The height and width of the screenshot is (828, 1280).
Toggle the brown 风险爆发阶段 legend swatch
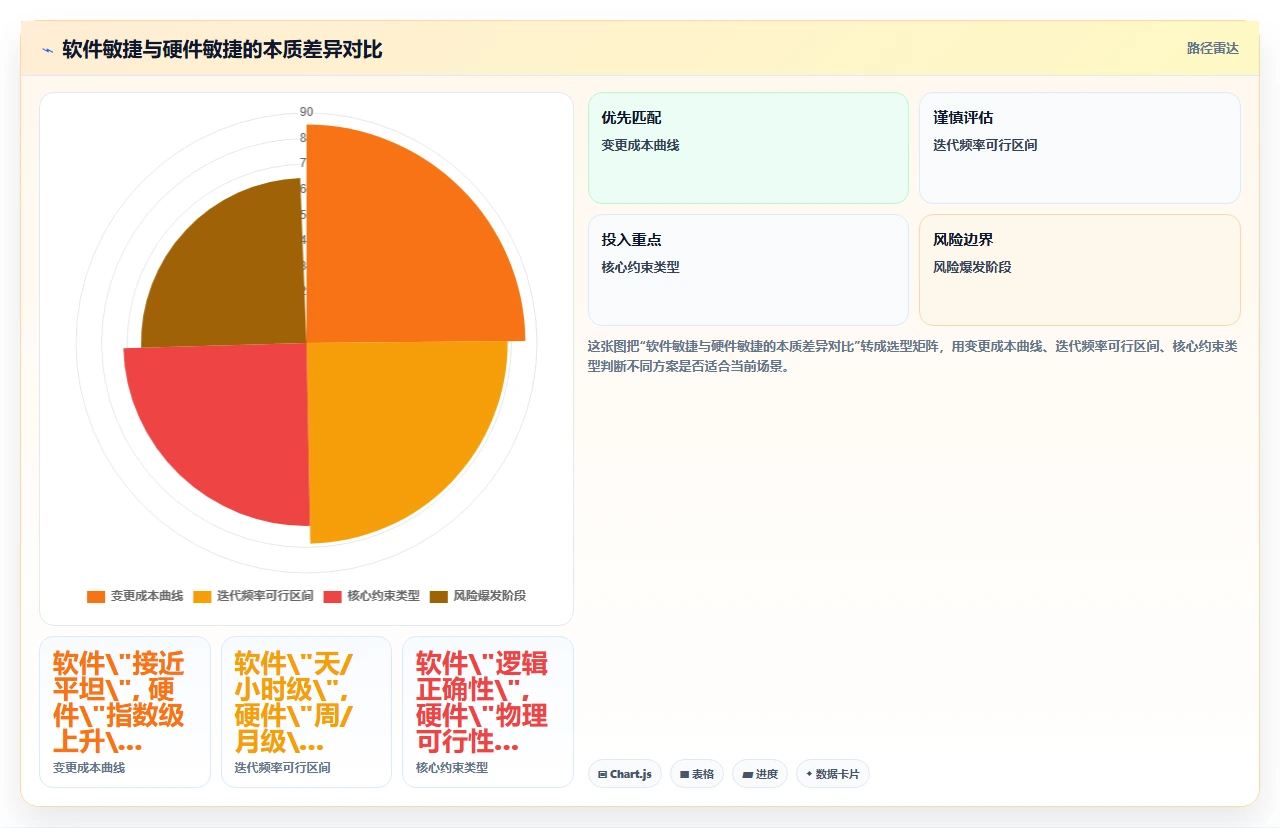[x=439, y=596]
